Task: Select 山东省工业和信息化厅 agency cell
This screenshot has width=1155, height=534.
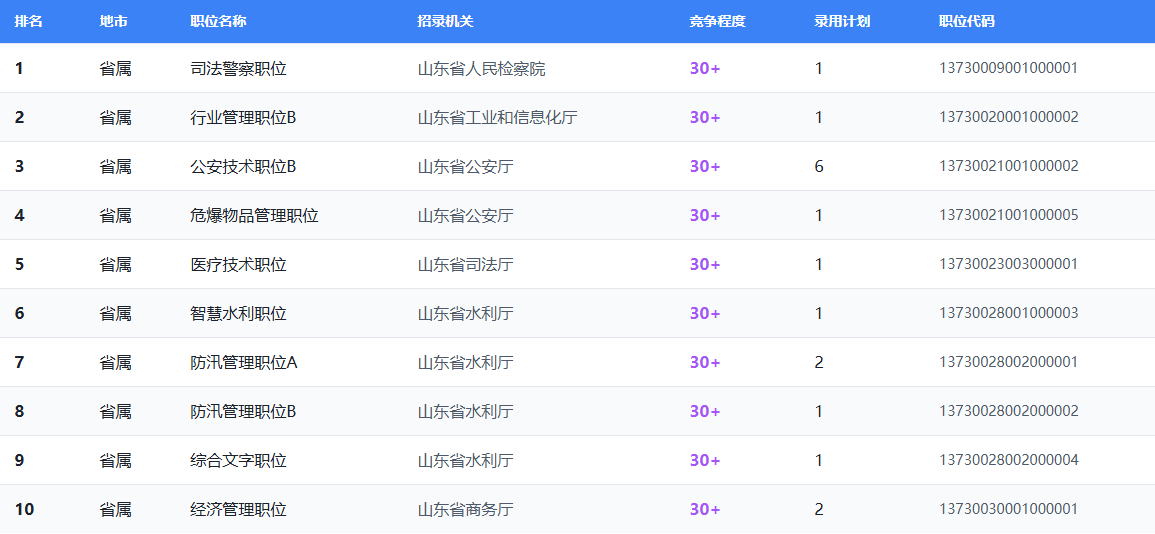Action: (x=497, y=118)
